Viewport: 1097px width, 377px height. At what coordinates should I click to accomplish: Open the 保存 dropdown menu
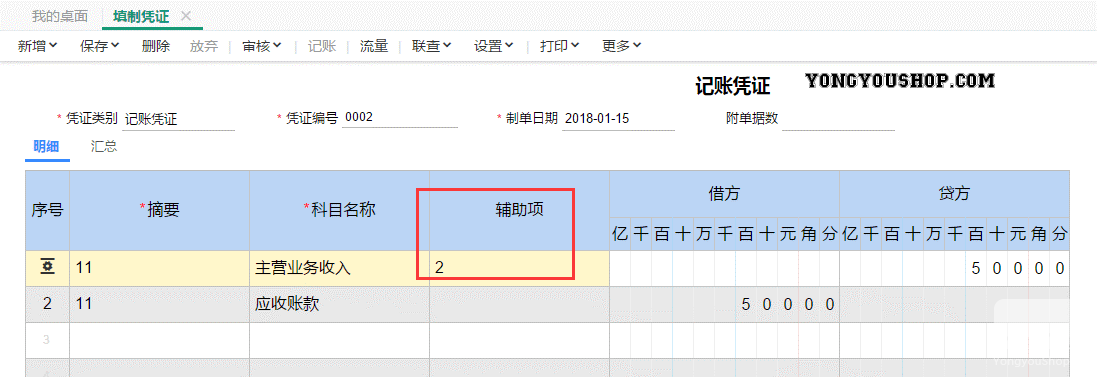pyautogui.click(x=99, y=46)
